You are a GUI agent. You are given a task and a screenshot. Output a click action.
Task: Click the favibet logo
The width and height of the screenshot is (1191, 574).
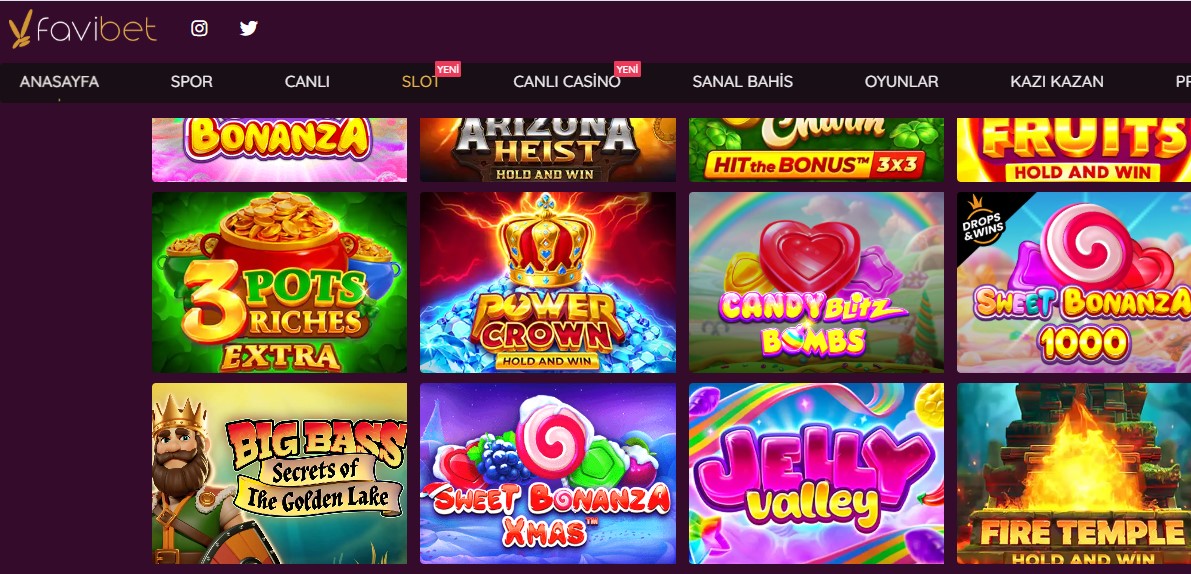tap(83, 29)
